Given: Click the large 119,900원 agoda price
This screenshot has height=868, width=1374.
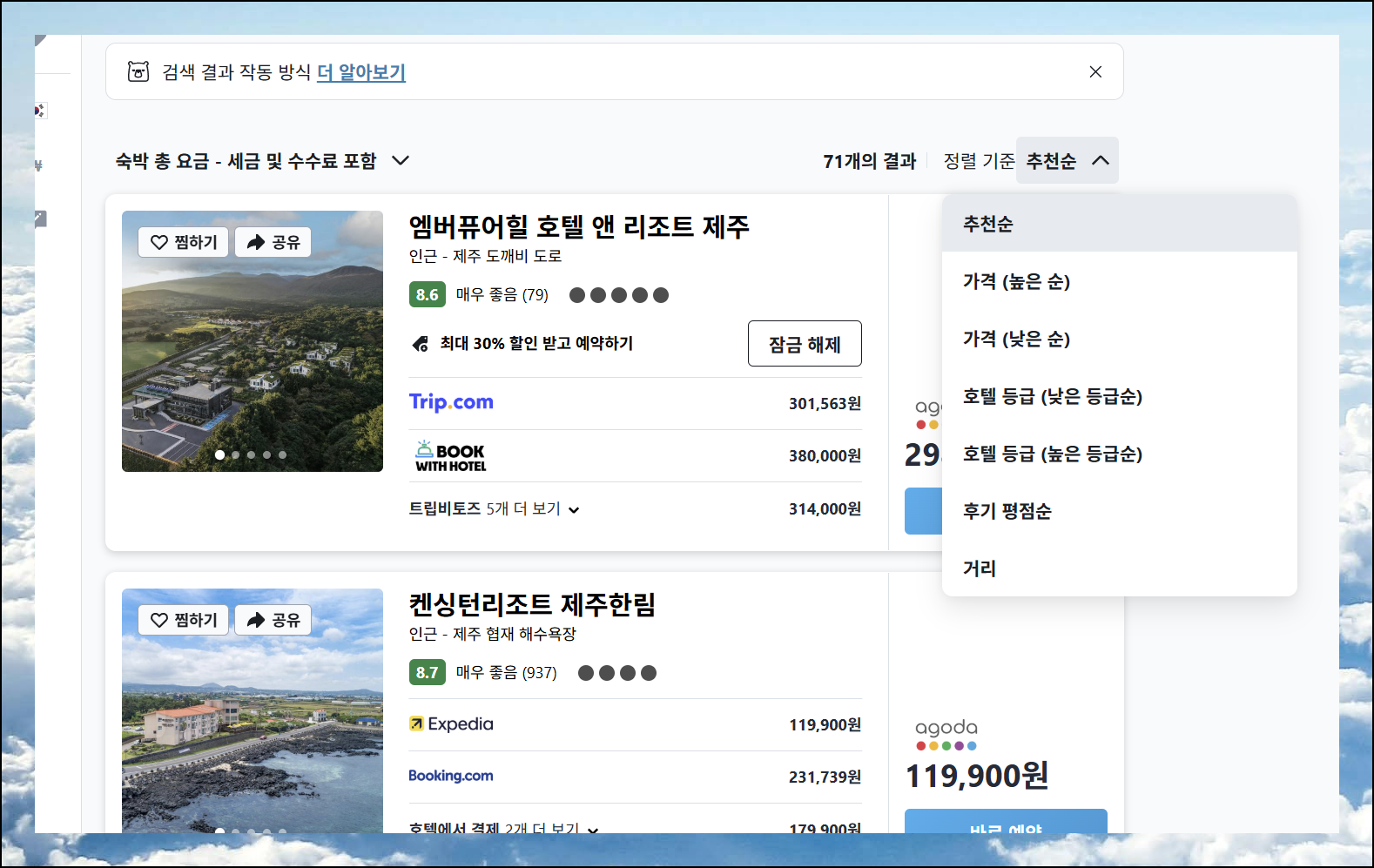Looking at the screenshot, I should (x=977, y=776).
